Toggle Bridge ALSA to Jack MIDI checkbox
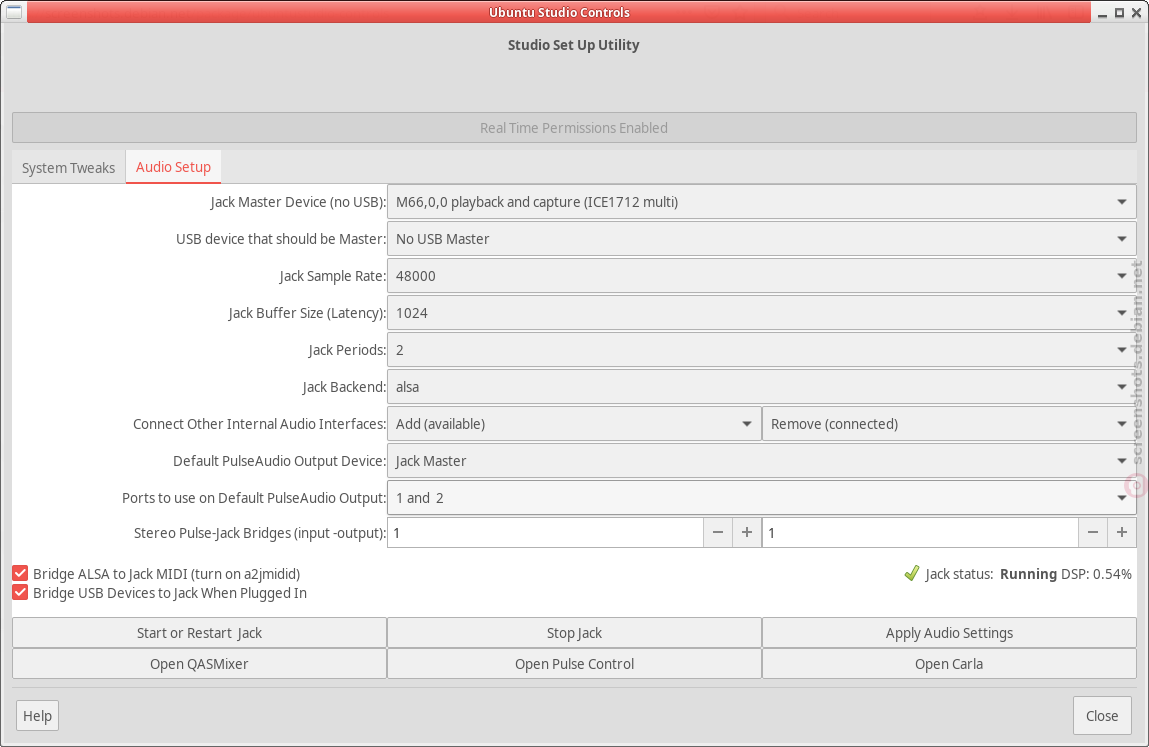 (21, 573)
